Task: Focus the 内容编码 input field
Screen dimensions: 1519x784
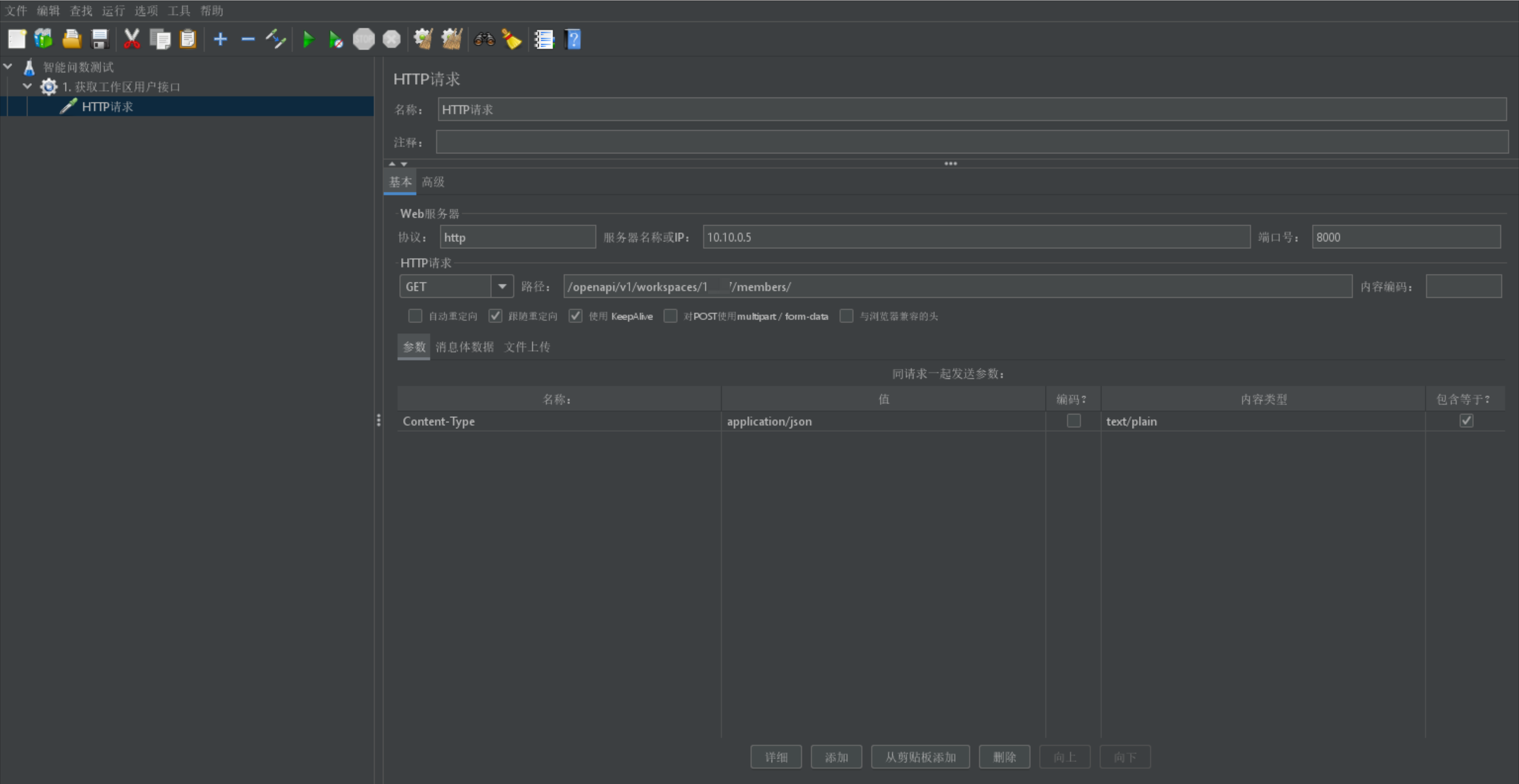Action: [1464, 287]
